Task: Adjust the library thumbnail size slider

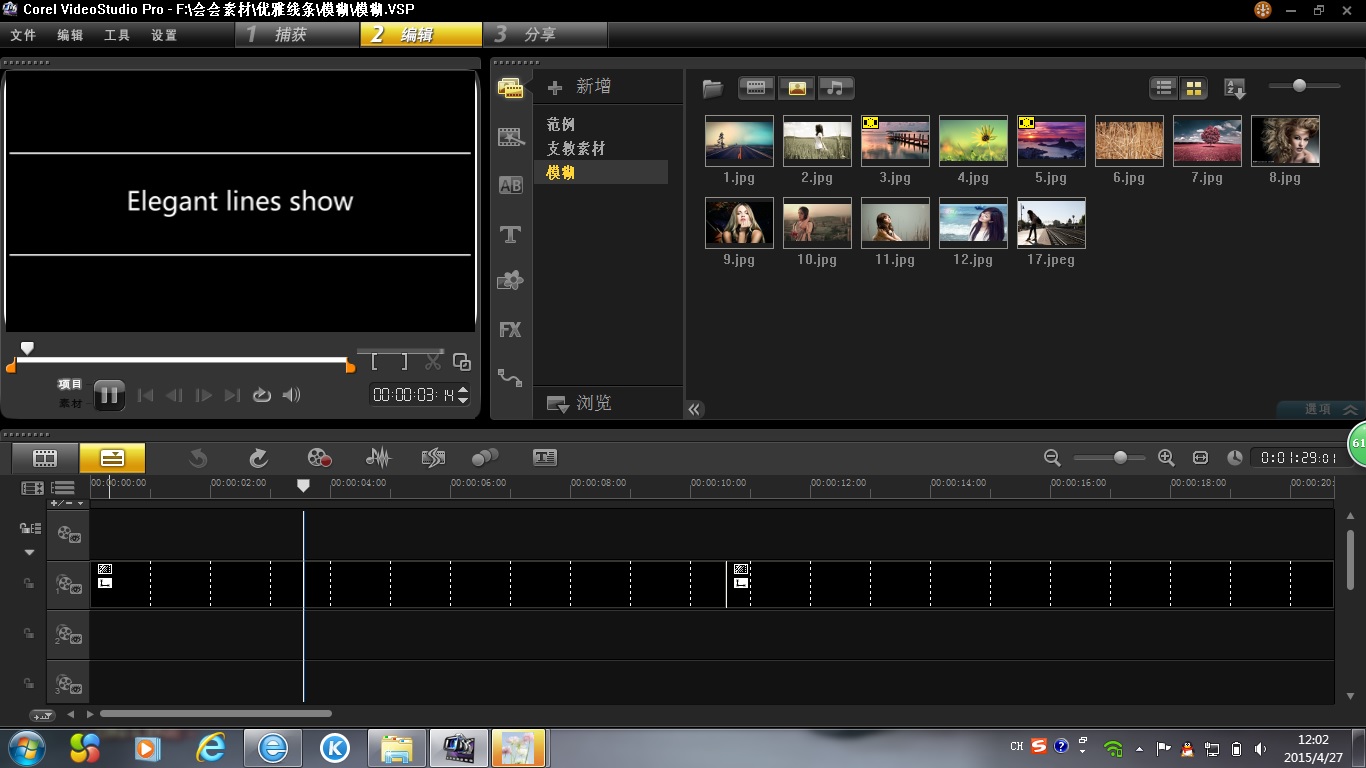Action: click(1299, 86)
